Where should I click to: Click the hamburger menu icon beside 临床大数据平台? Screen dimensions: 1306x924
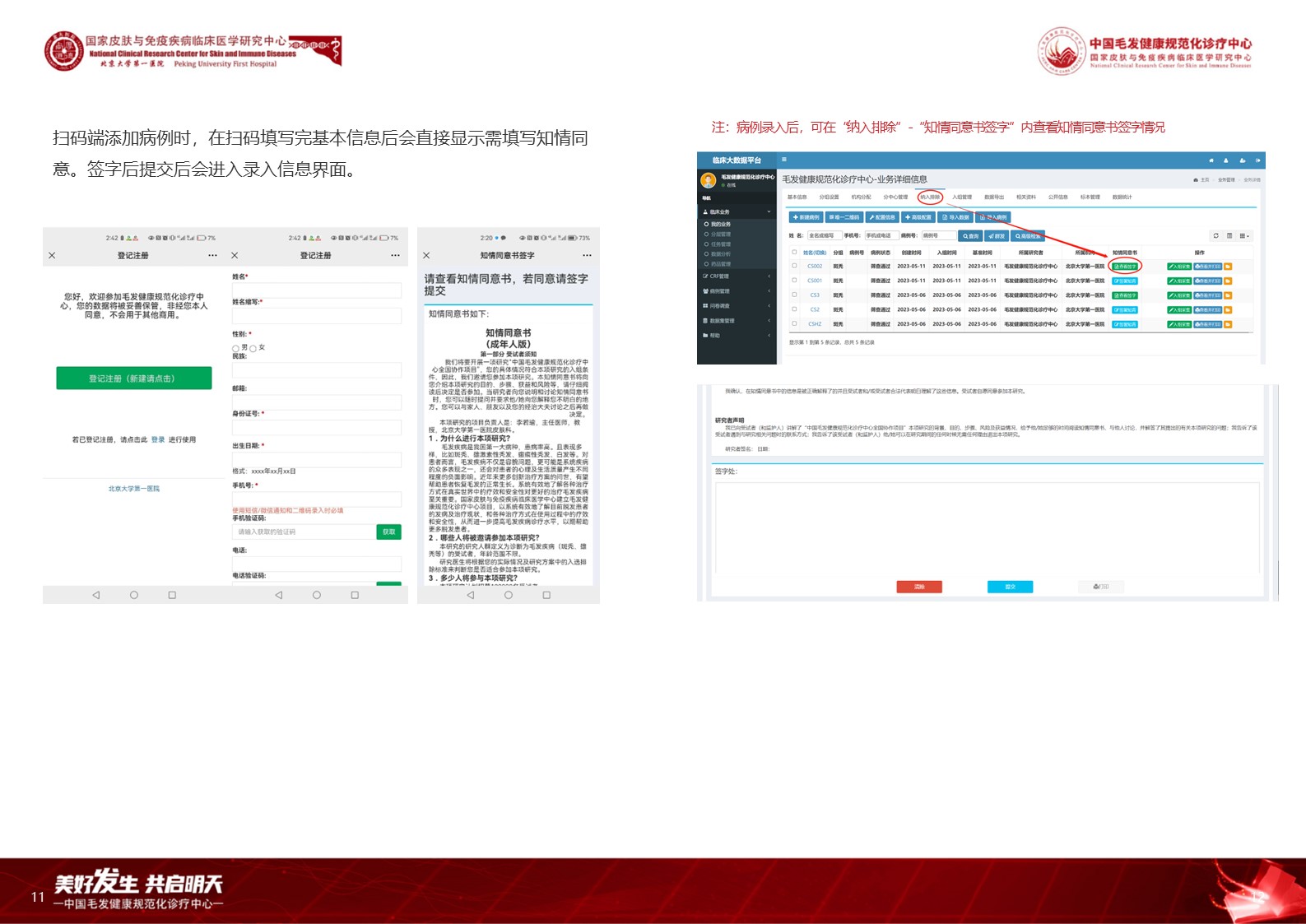784,160
